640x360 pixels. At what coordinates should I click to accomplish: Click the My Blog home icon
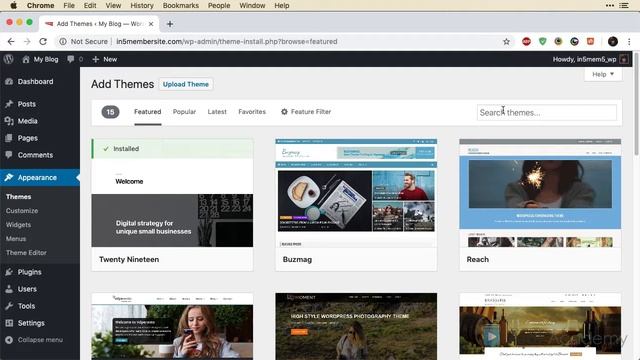(x=26, y=59)
